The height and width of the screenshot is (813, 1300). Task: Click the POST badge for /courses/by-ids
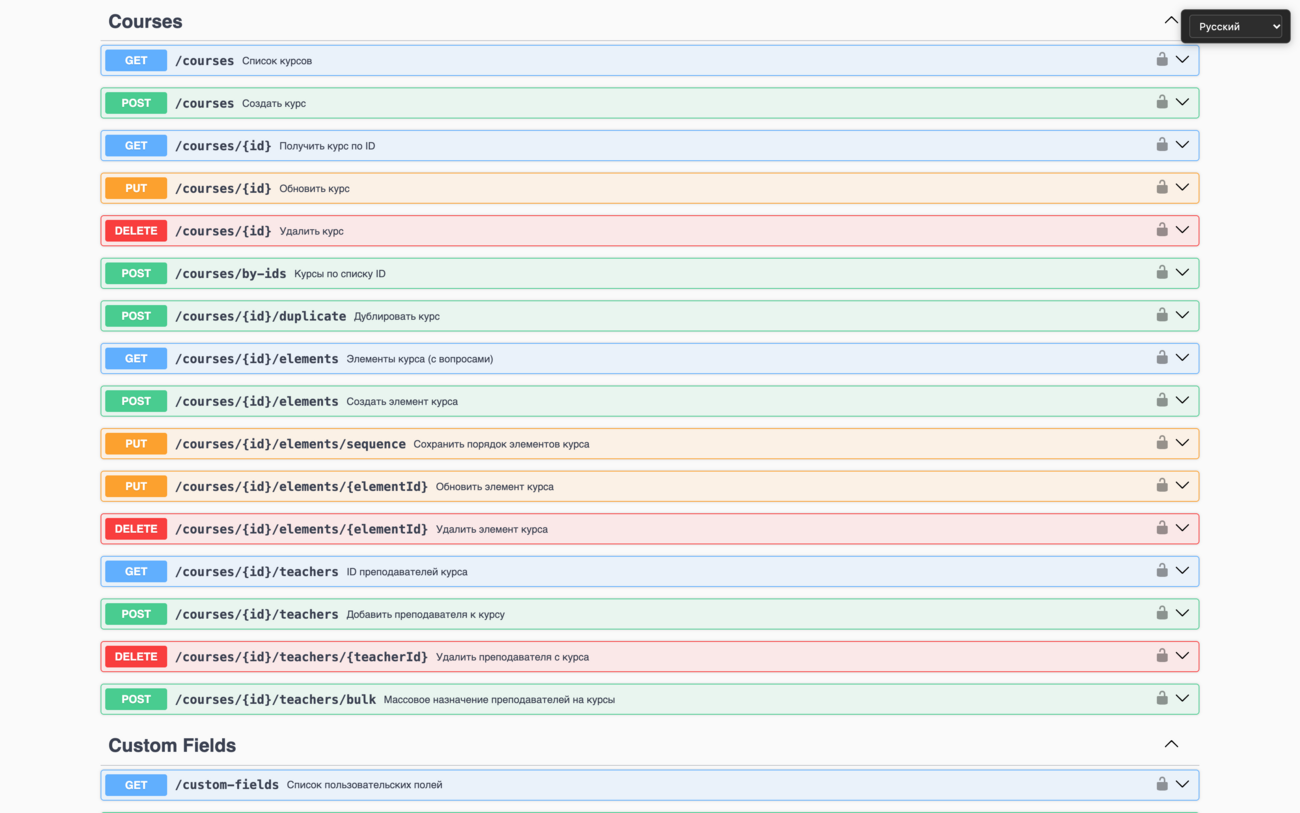tap(136, 273)
